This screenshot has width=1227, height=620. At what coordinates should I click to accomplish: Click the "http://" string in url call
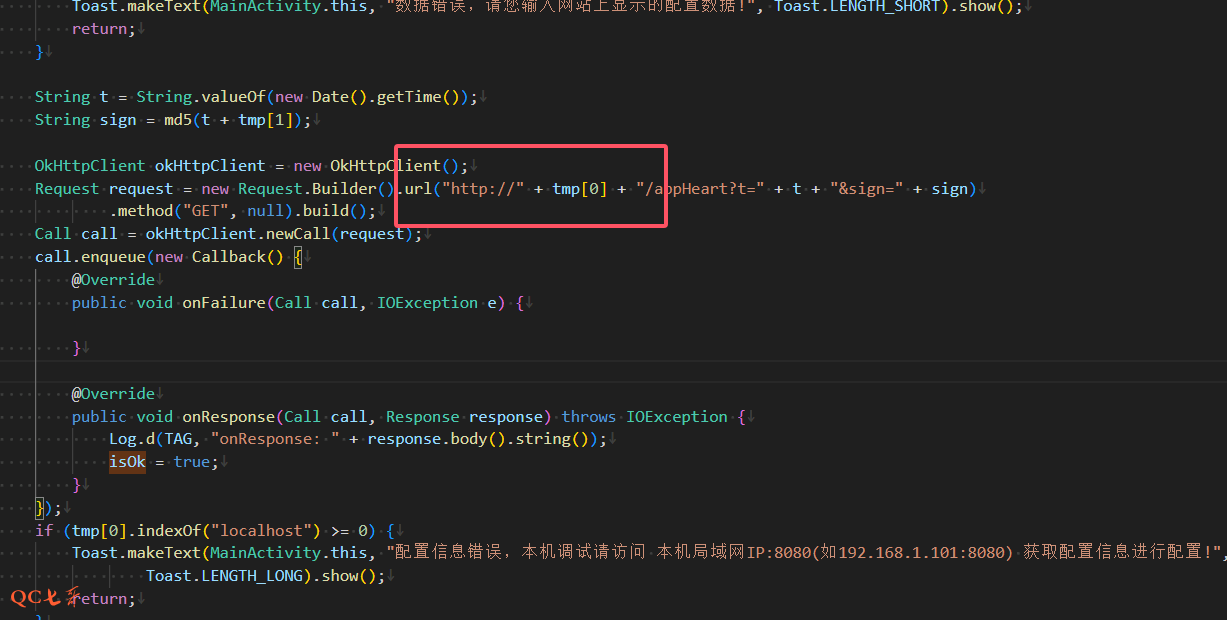click(485, 189)
